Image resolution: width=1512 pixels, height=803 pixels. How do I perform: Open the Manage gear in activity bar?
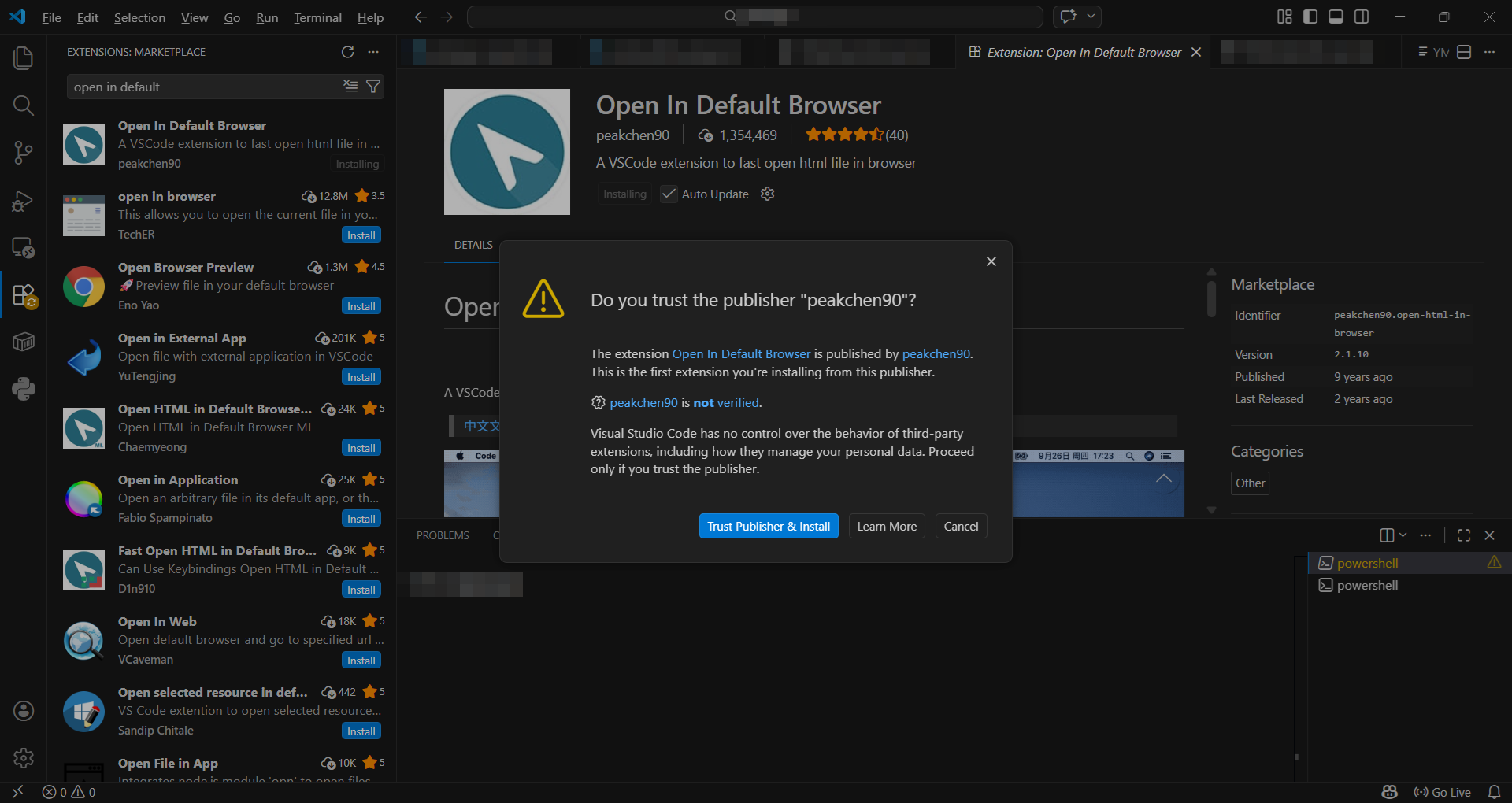coord(24,758)
